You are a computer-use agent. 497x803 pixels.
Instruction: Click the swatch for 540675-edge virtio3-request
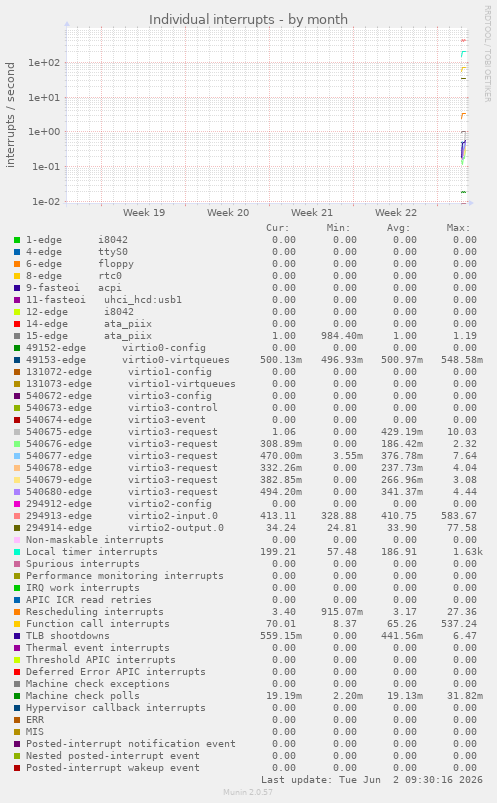tap(17, 432)
